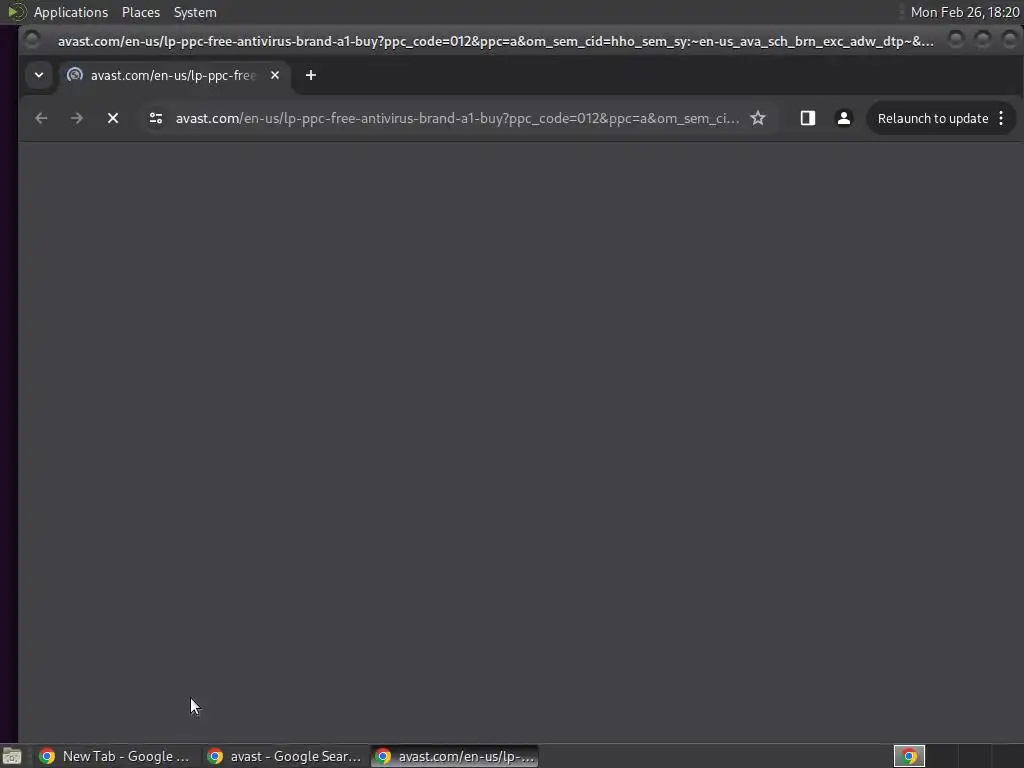Viewport: 1024px width, 768px height.
Task: Open the System menu
Action: tap(195, 12)
